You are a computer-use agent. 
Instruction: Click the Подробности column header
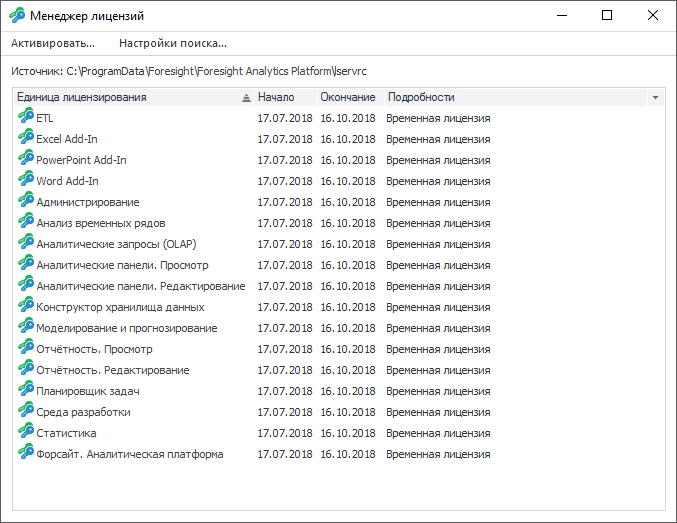(x=421, y=97)
